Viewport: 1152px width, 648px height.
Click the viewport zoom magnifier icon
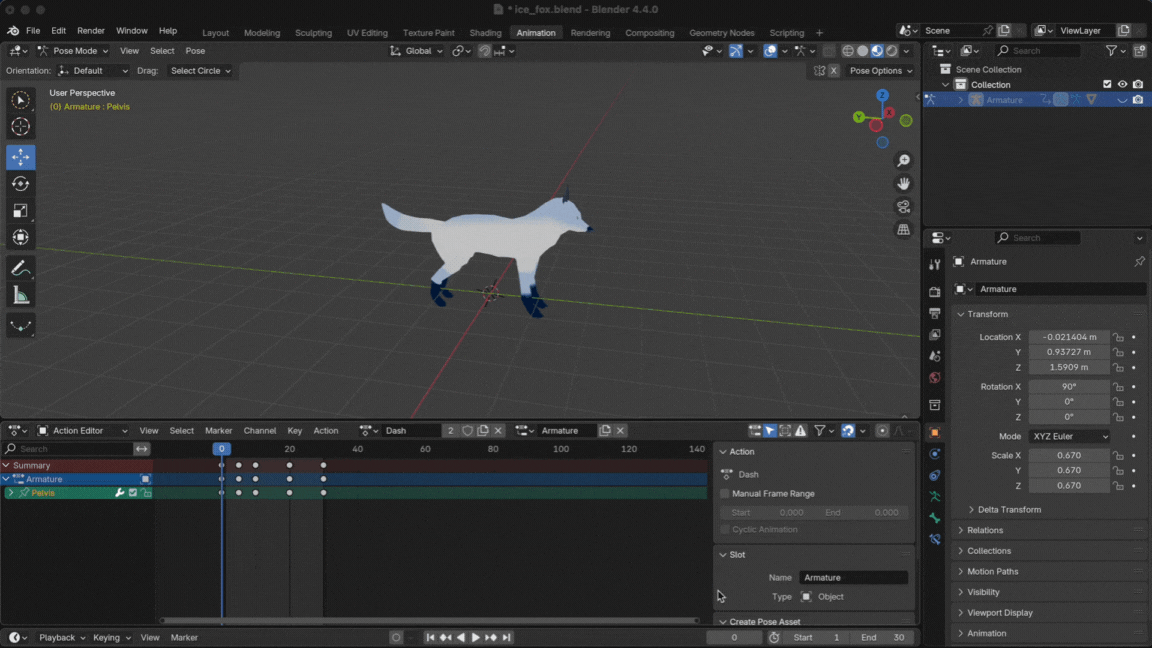coord(904,161)
